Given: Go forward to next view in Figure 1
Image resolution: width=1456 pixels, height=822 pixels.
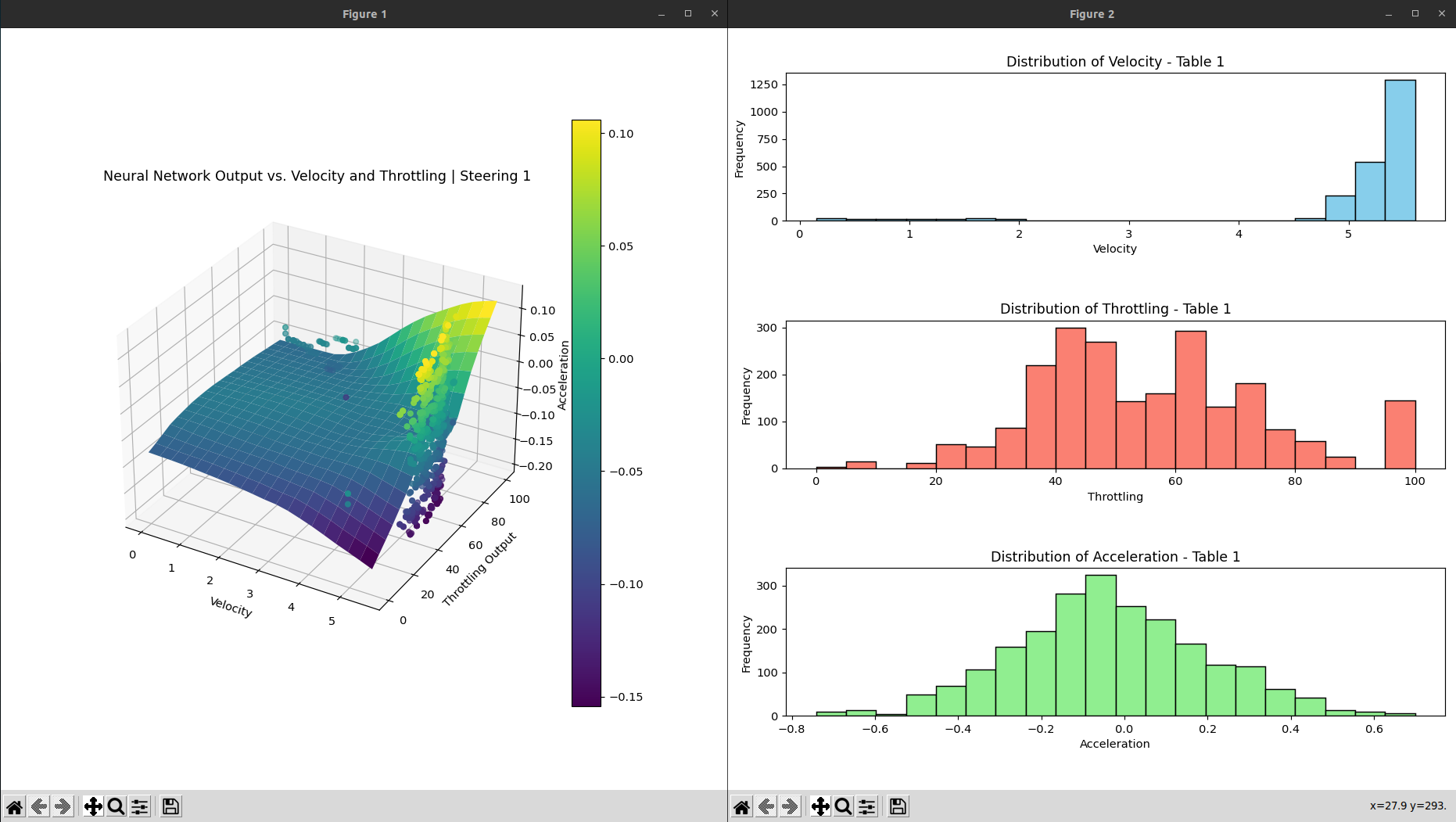Looking at the screenshot, I should (63, 806).
